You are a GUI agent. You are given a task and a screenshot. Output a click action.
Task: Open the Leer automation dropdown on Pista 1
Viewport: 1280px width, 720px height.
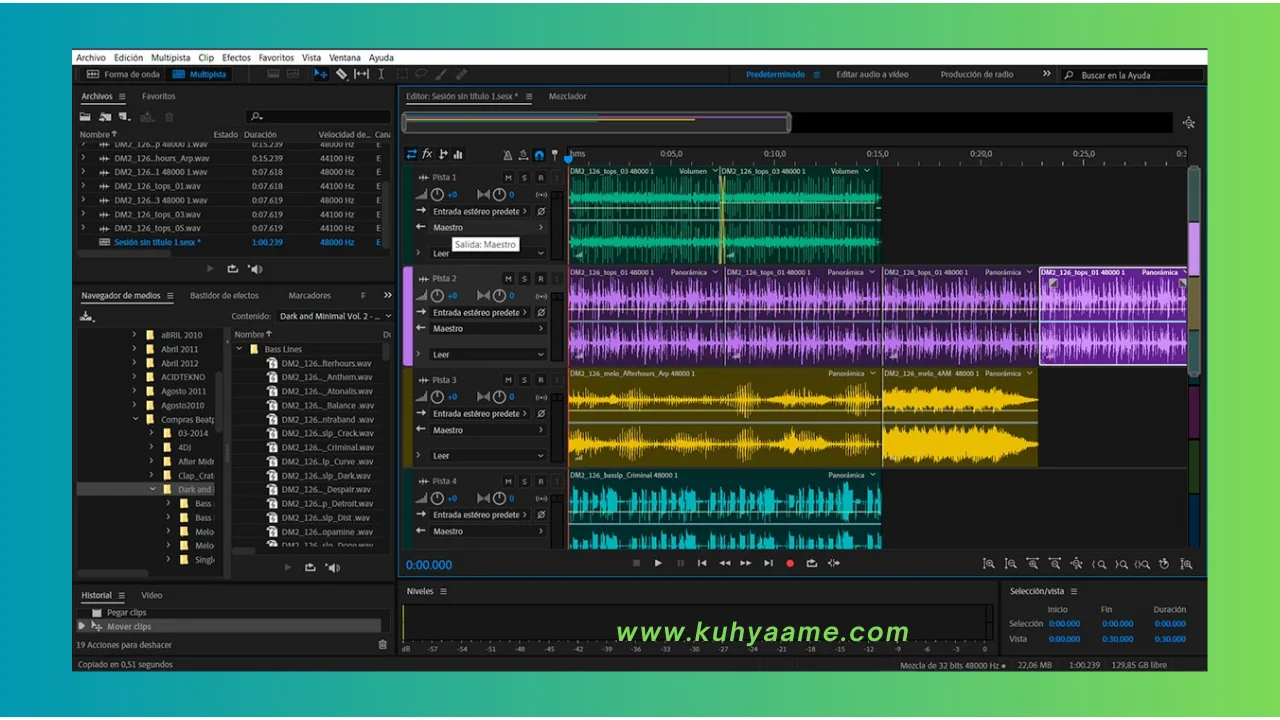coord(488,253)
